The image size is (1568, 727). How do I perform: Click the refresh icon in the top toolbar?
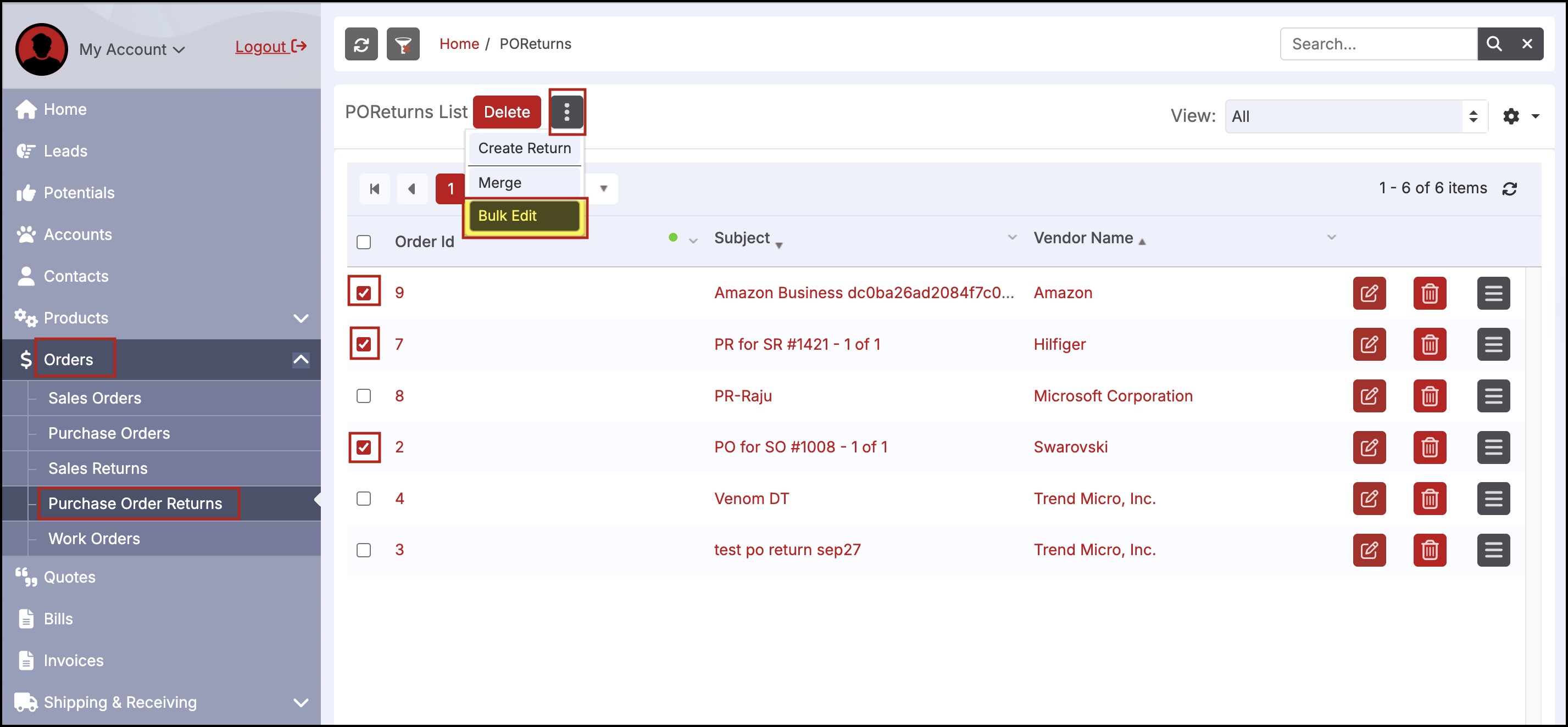click(x=361, y=44)
